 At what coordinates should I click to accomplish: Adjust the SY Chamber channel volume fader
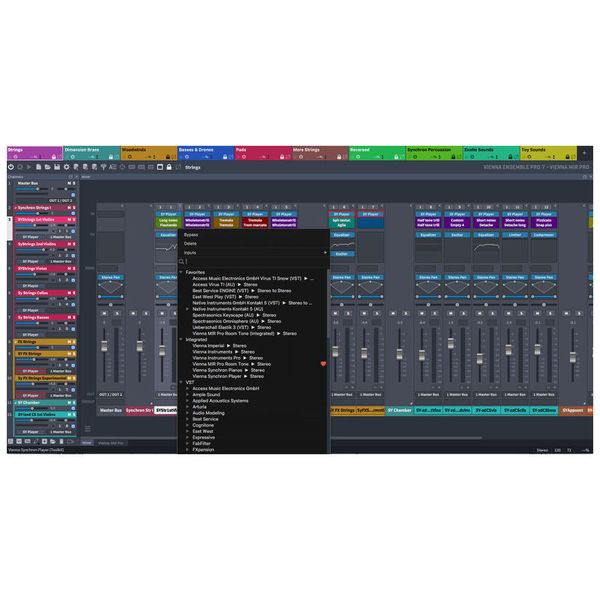399,356
